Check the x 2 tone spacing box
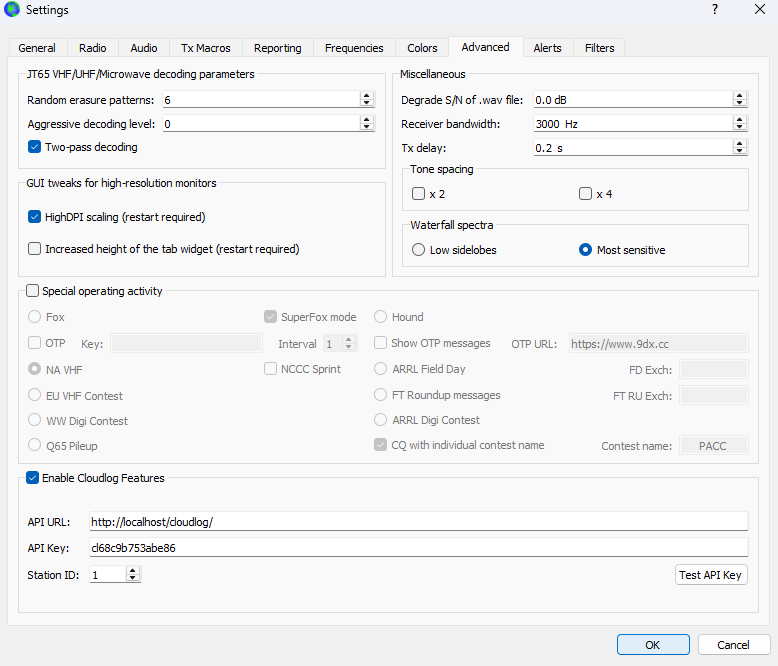The image size is (778, 666). tap(419, 194)
